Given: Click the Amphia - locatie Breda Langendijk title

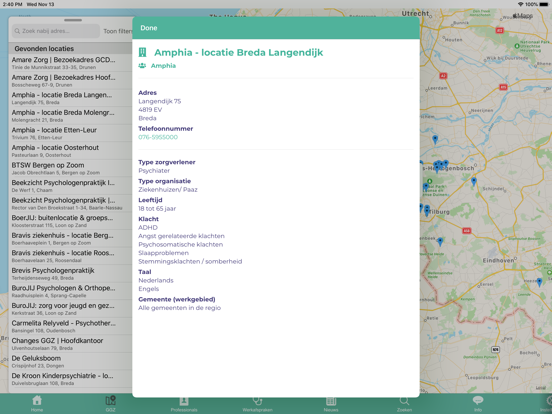Looking at the screenshot, I should point(238,52).
